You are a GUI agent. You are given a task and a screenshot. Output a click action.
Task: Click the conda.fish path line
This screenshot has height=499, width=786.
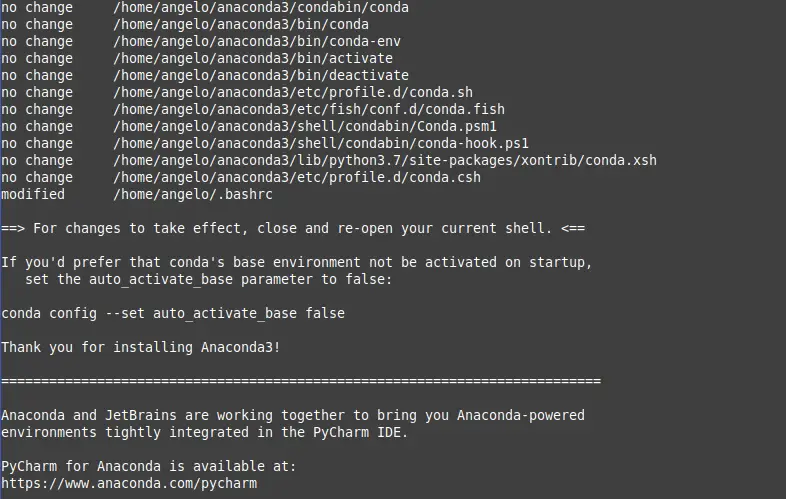(x=309, y=110)
